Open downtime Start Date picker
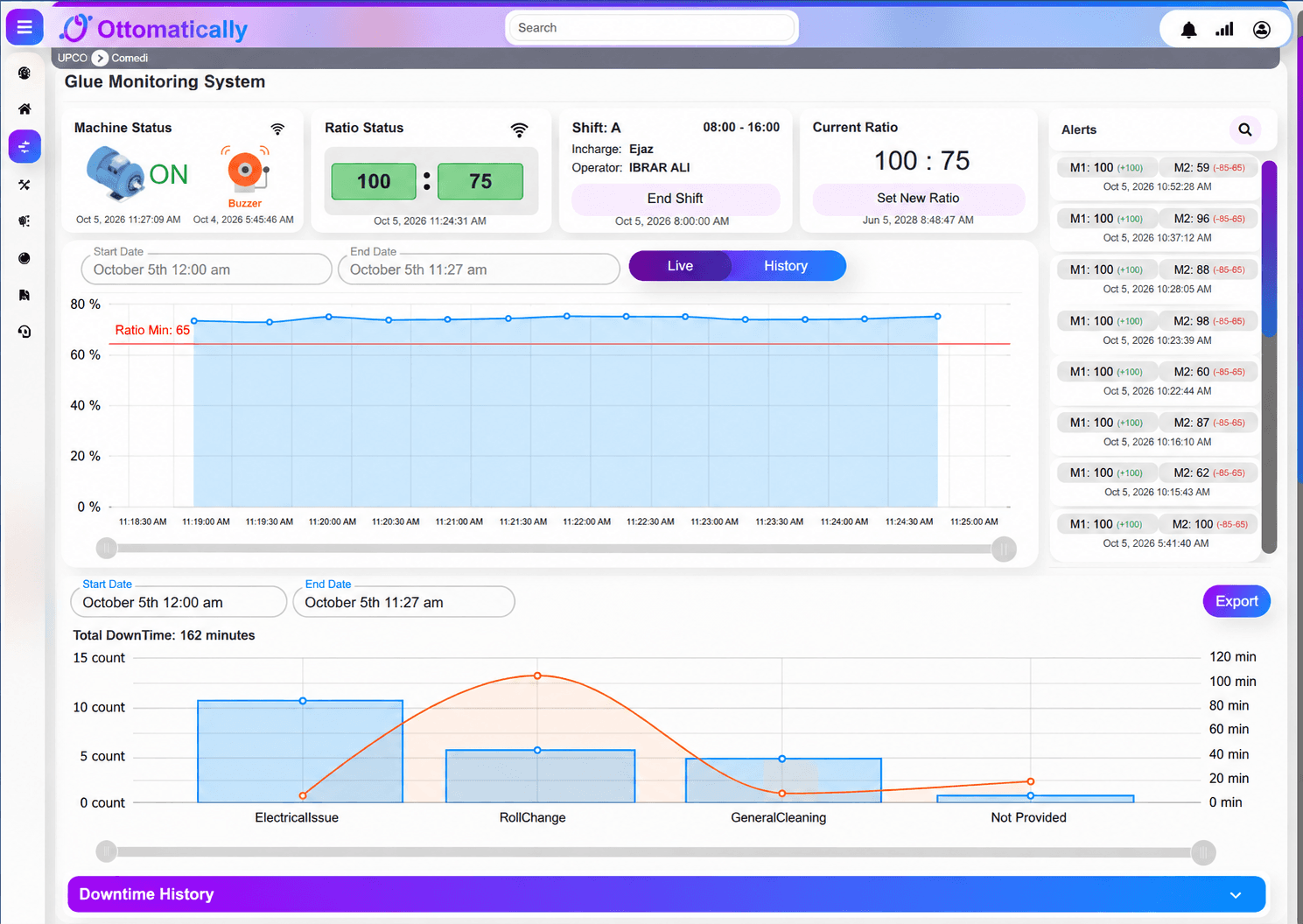The height and width of the screenshot is (924, 1303). point(179,602)
